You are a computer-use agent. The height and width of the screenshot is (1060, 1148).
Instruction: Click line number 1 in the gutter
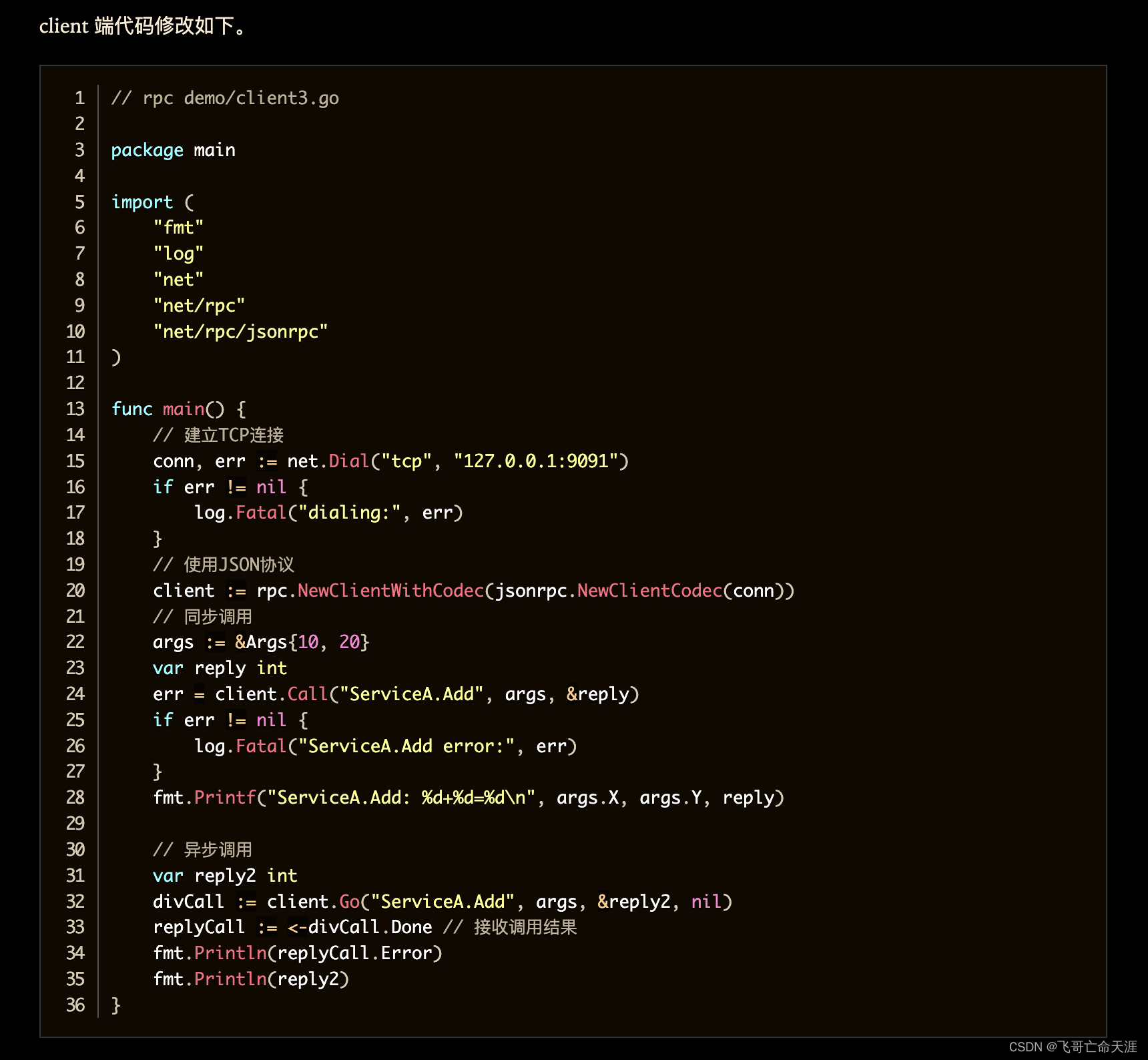point(80,98)
